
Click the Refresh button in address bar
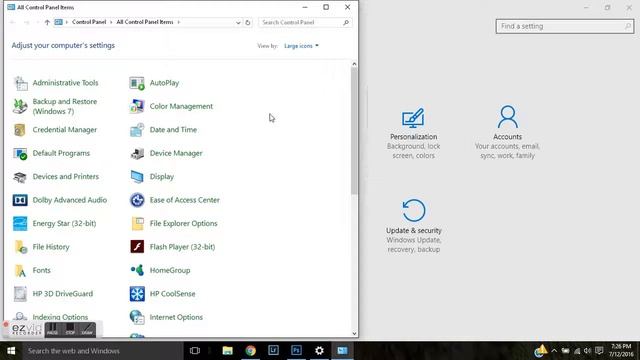(x=247, y=22)
